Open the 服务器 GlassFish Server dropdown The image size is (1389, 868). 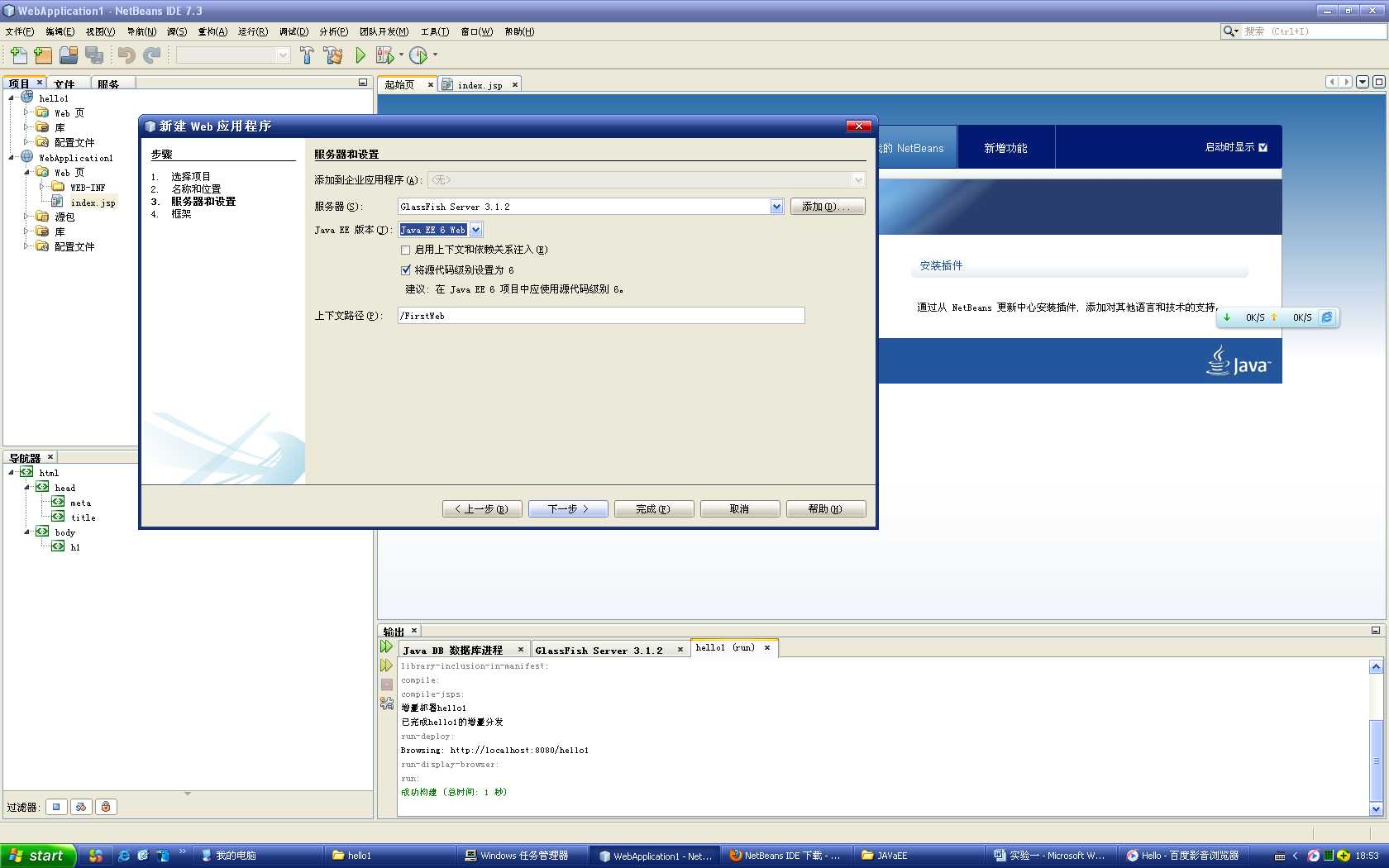[776, 207]
